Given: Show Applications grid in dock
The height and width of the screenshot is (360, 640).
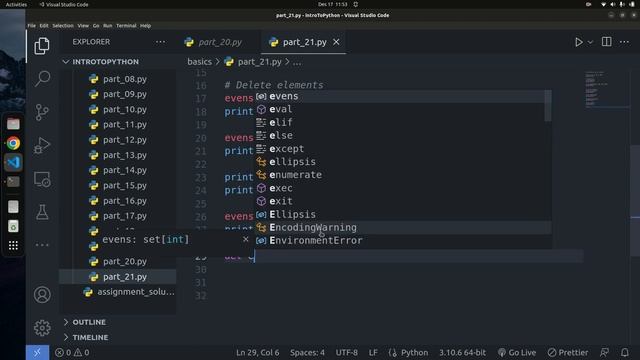Looking at the screenshot, I should (13, 245).
